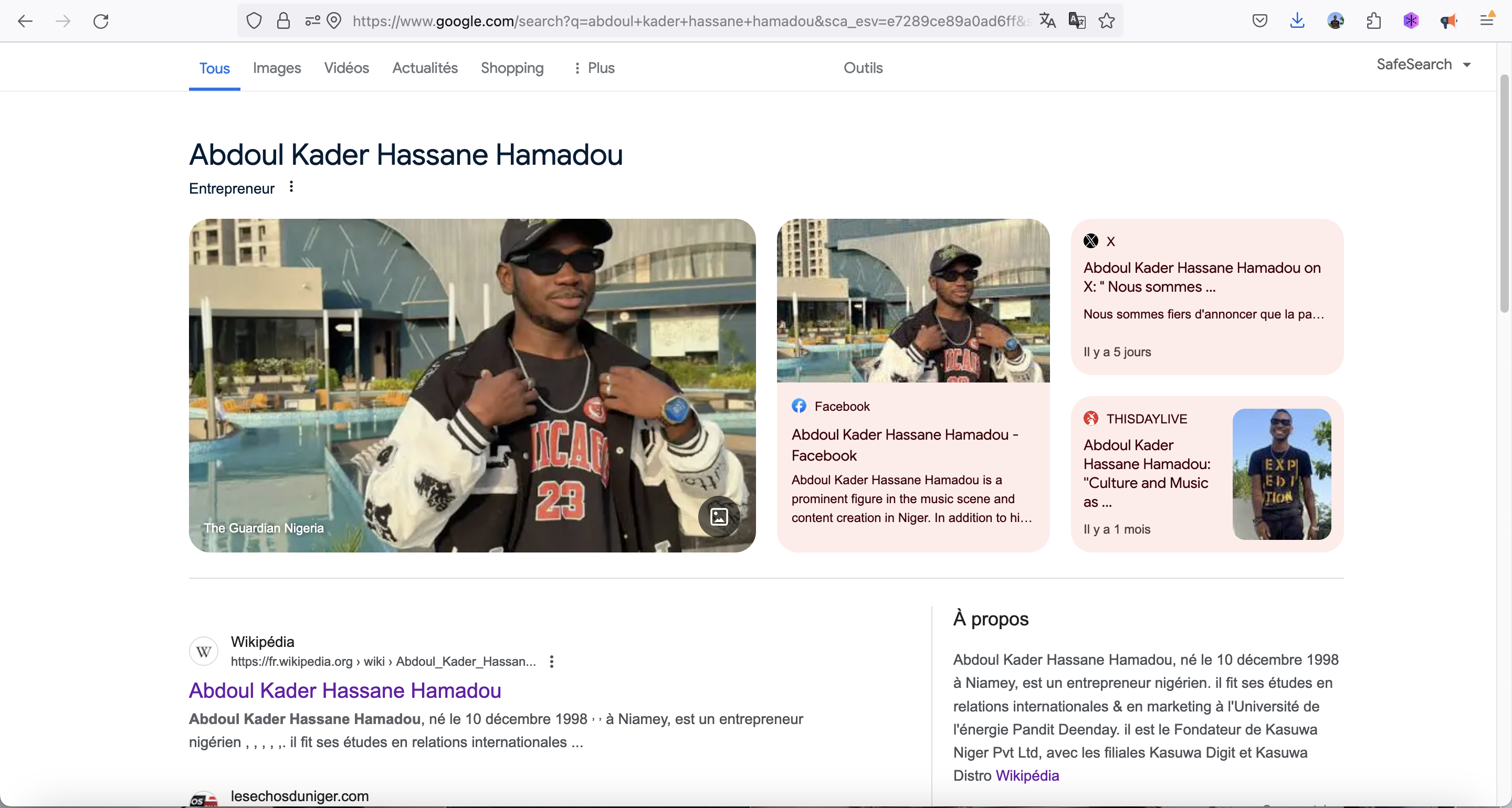The width and height of the screenshot is (1512, 808).
Task: Click the Tous search results tab
Action: (214, 68)
